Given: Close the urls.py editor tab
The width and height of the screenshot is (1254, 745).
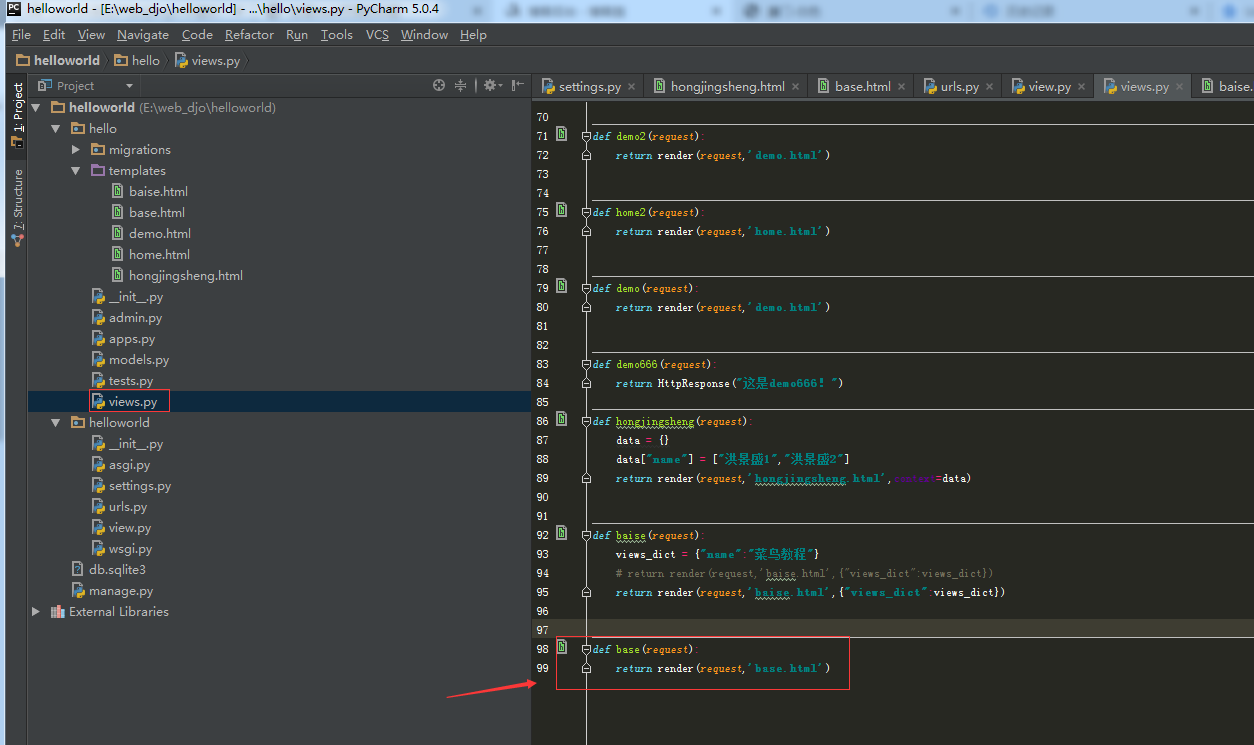Looking at the screenshot, I should 989,87.
